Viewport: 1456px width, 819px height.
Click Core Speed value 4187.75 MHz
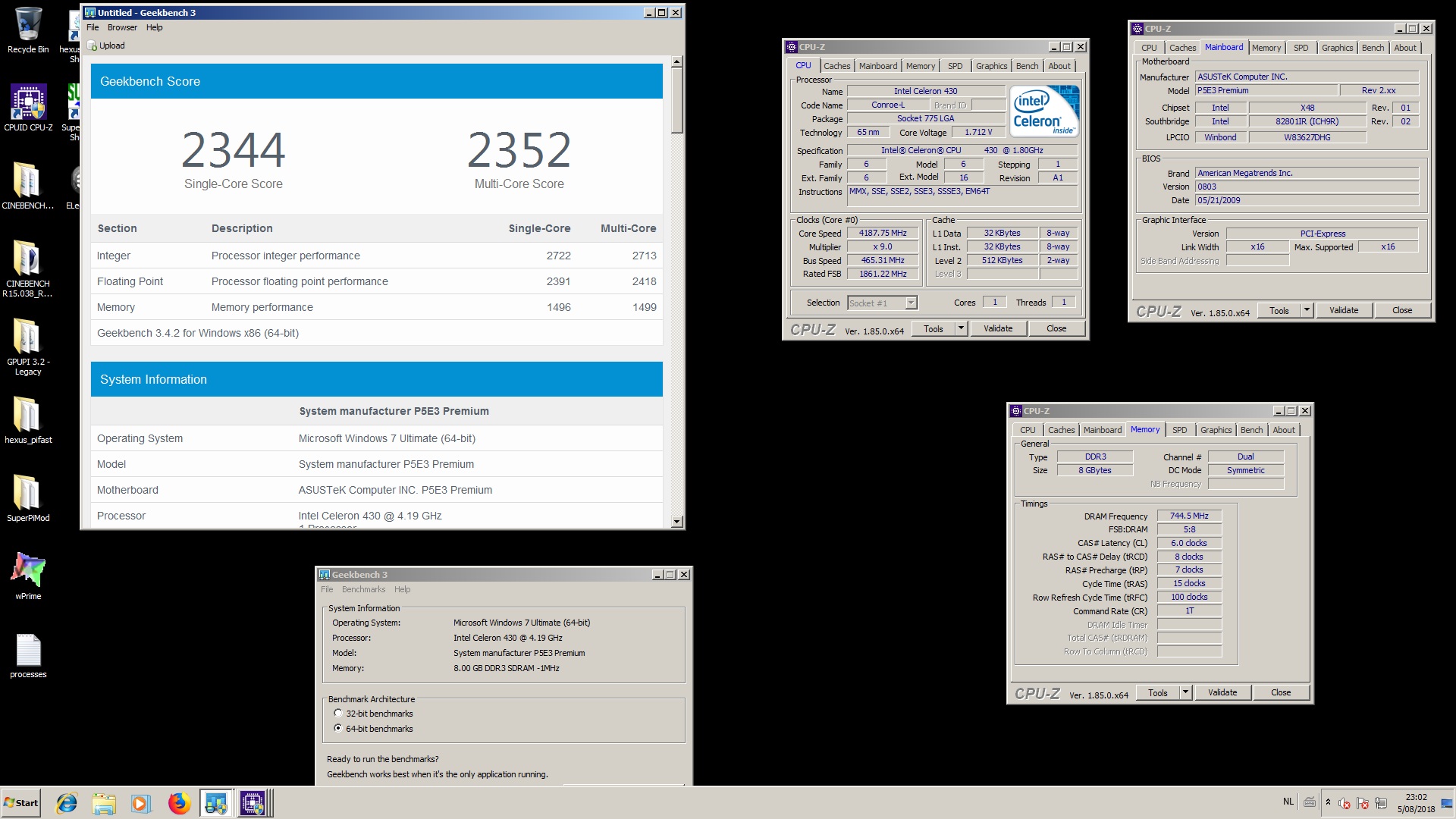883,234
